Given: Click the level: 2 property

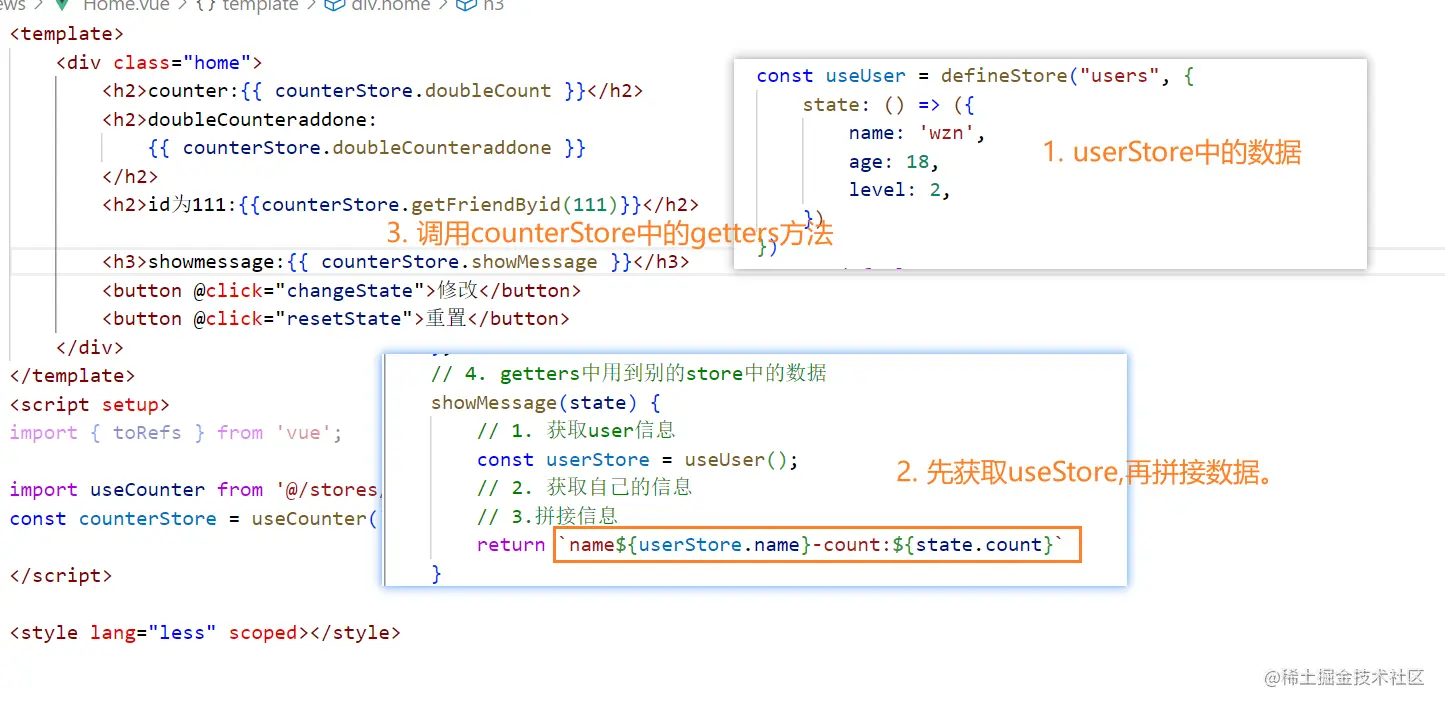Looking at the screenshot, I should point(900,190).
